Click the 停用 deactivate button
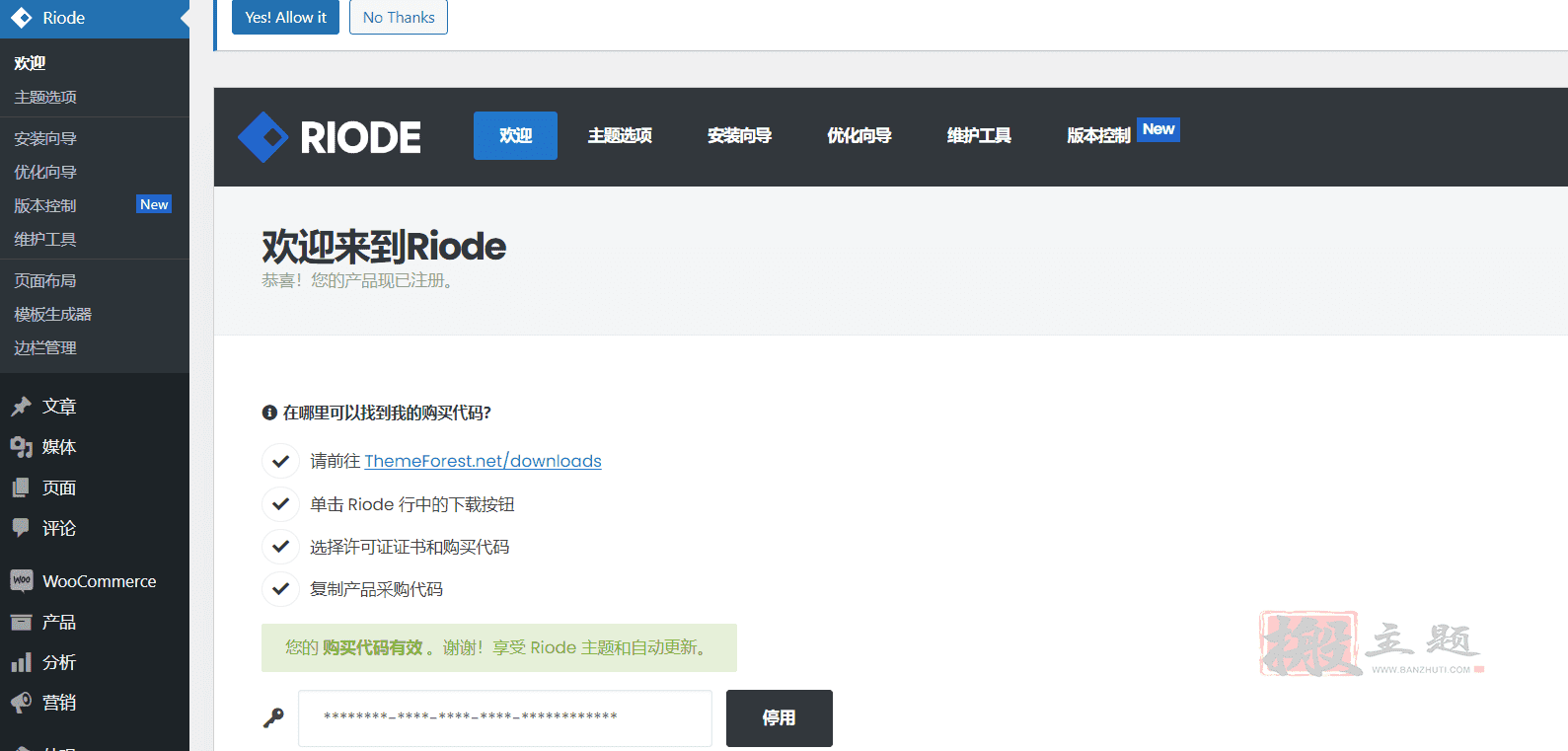 (x=780, y=718)
